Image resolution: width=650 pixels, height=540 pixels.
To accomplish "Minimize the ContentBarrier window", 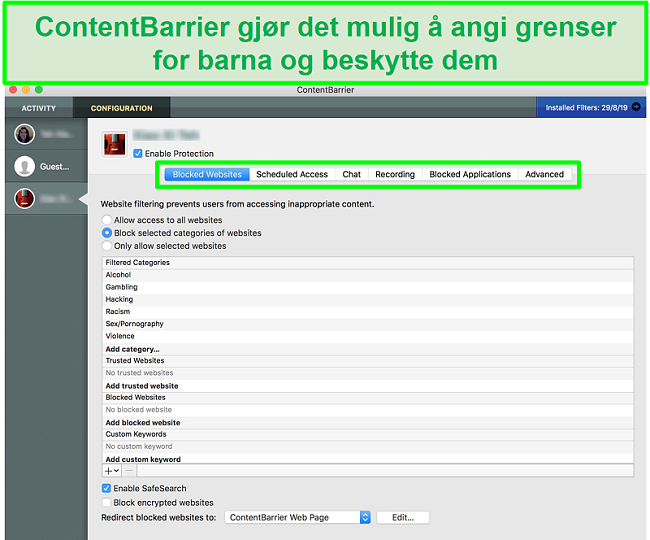I will click(26, 90).
